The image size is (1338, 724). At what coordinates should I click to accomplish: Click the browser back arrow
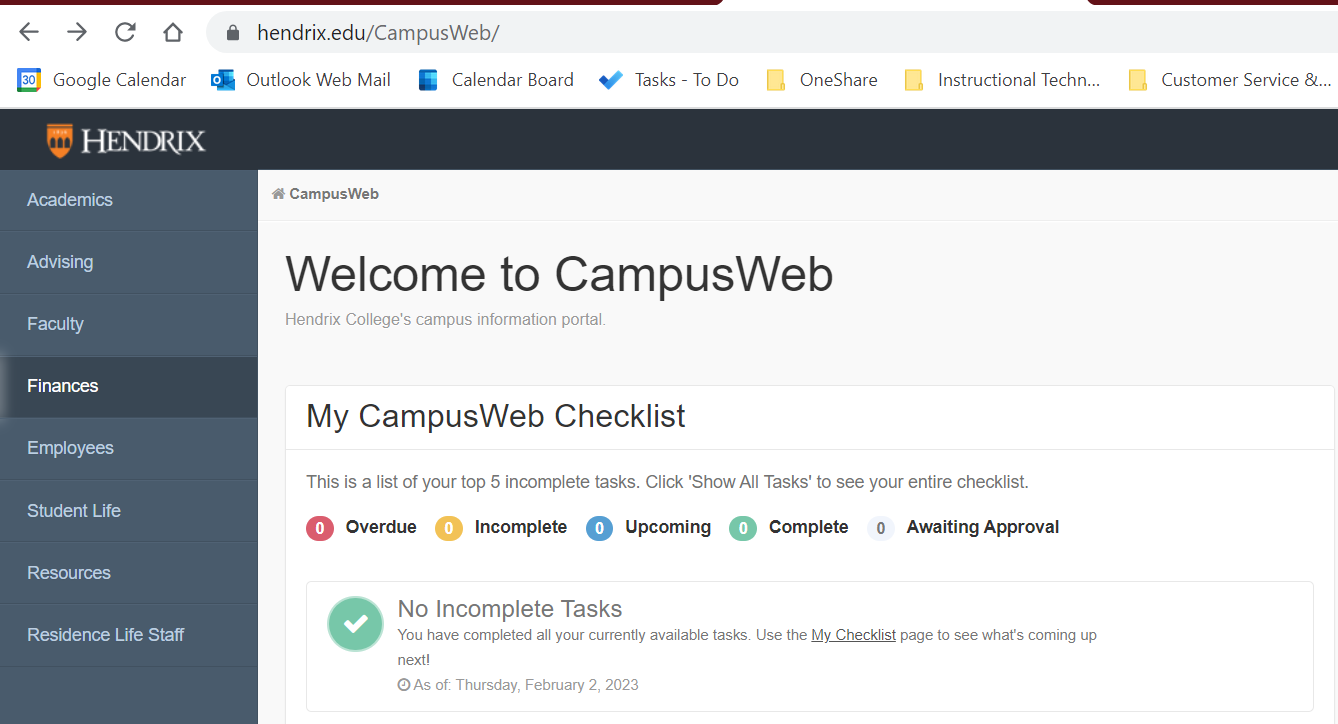(x=28, y=31)
